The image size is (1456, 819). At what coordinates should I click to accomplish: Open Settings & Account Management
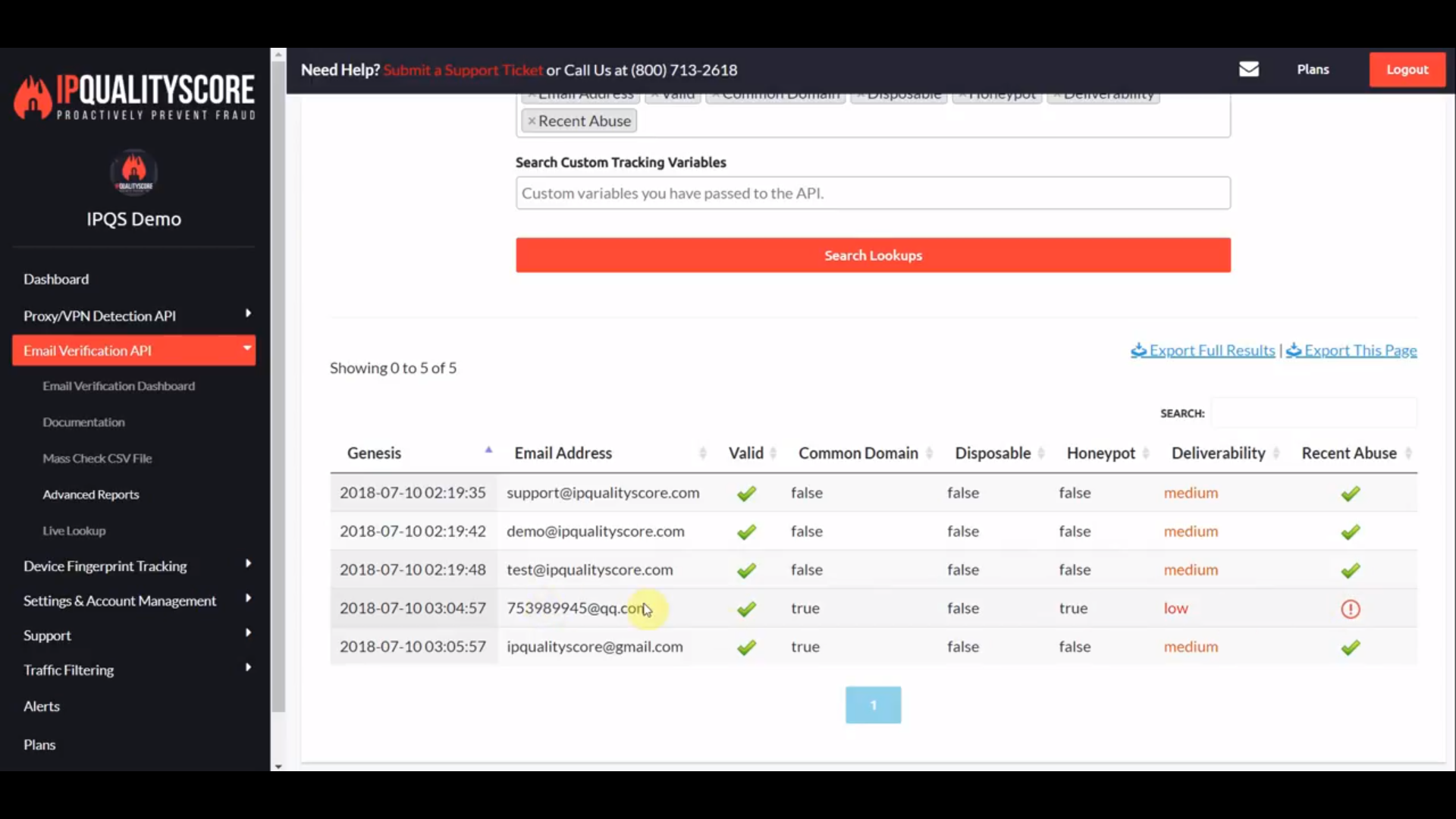[x=119, y=600]
